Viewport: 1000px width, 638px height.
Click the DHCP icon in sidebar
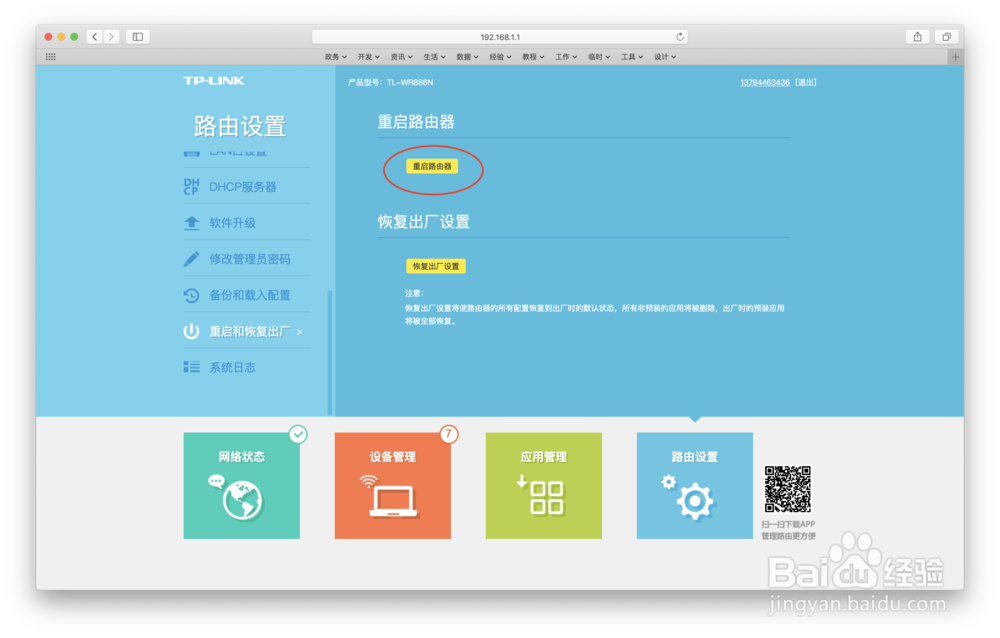(x=191, y=186)
